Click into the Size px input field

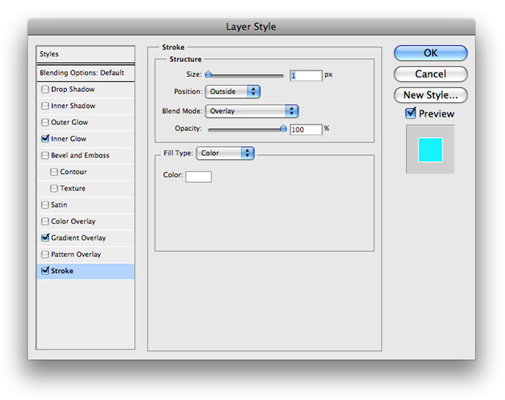[x=306, y=76]
